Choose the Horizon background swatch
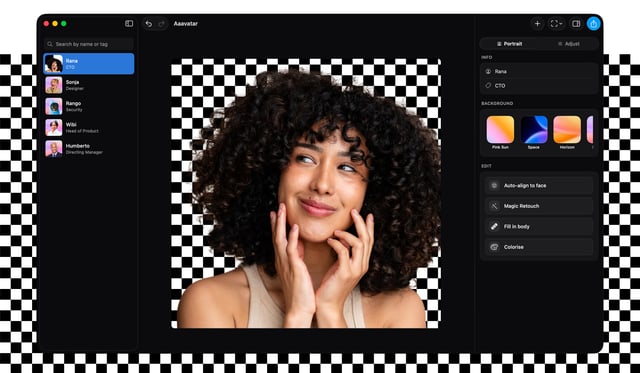The height and width of the screenshot is (373, 640). click(567, 130)
